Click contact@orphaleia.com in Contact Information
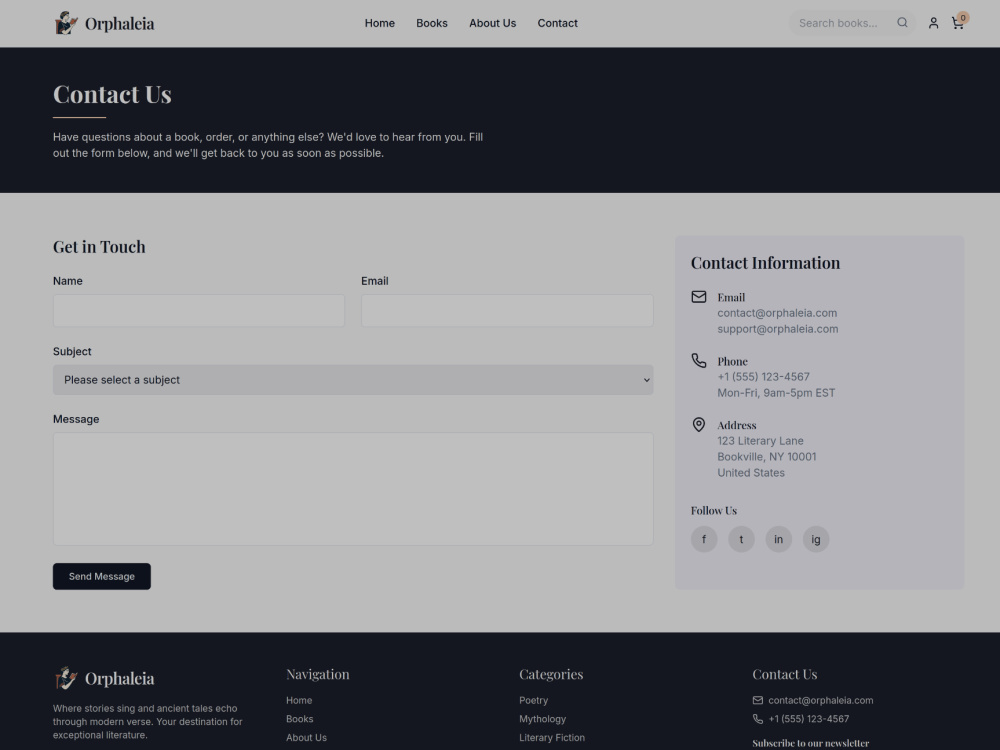 pyautogui.click(x=777, y=313)
